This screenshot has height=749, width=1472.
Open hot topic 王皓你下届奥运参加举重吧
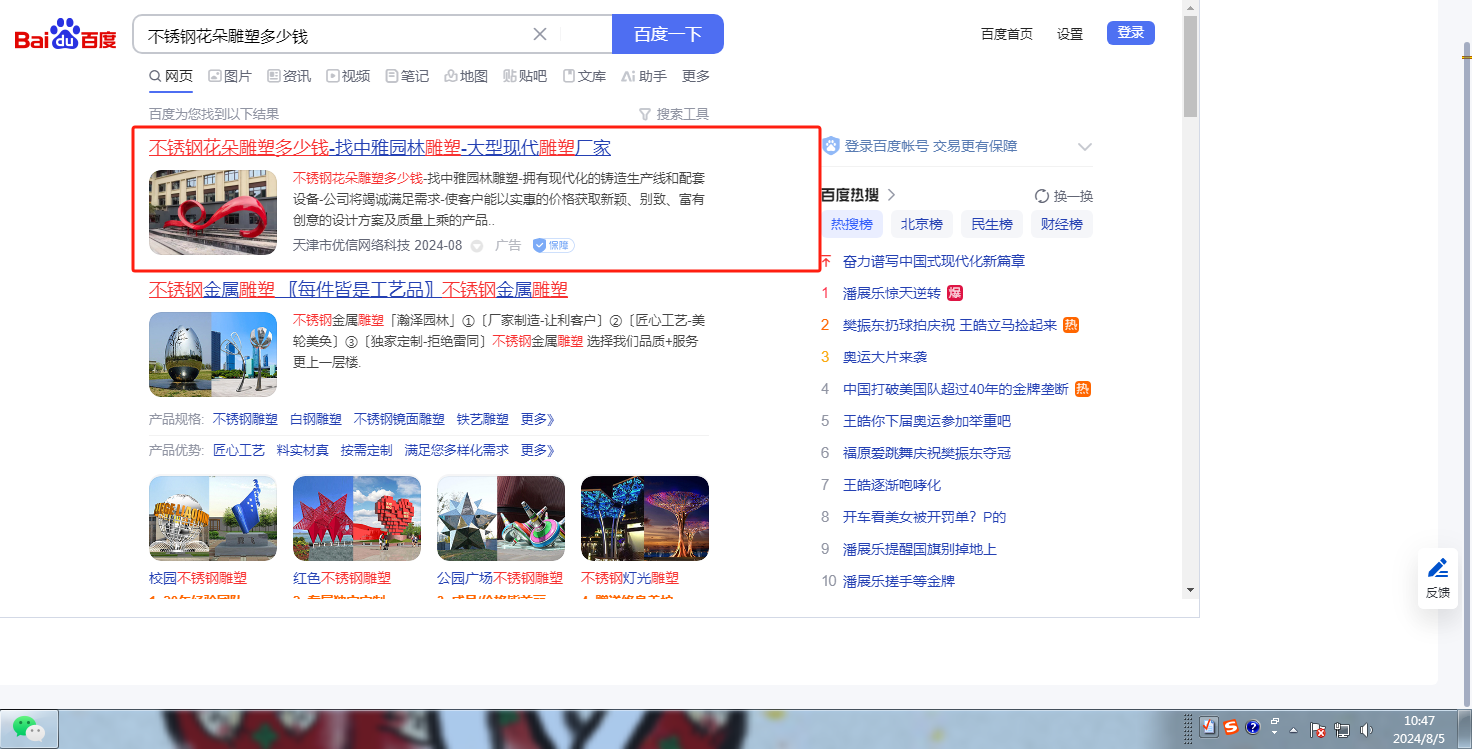coord(927,421)
